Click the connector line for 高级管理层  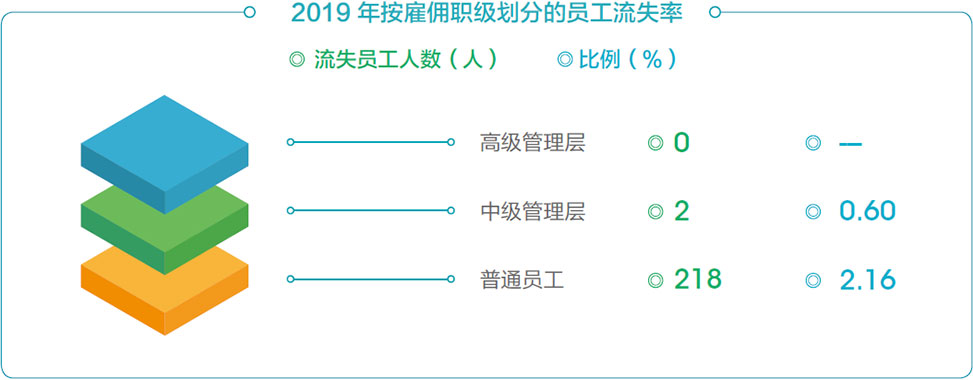(x=370, y=142)
